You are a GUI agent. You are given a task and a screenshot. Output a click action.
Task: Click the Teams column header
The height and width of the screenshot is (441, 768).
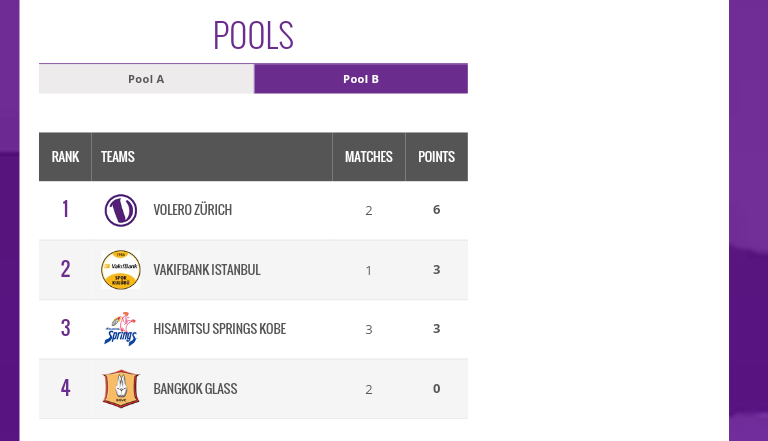tap(118, 157)
